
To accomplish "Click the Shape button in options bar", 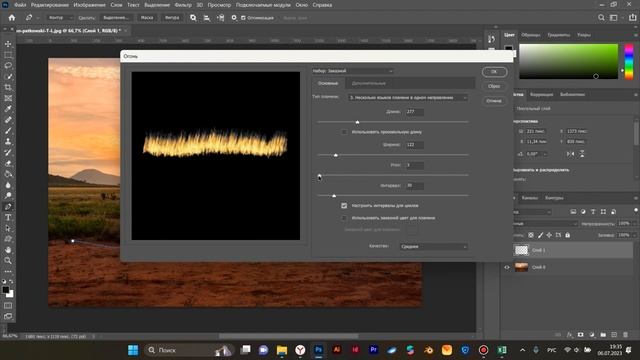I will click(x=172, y=18).
